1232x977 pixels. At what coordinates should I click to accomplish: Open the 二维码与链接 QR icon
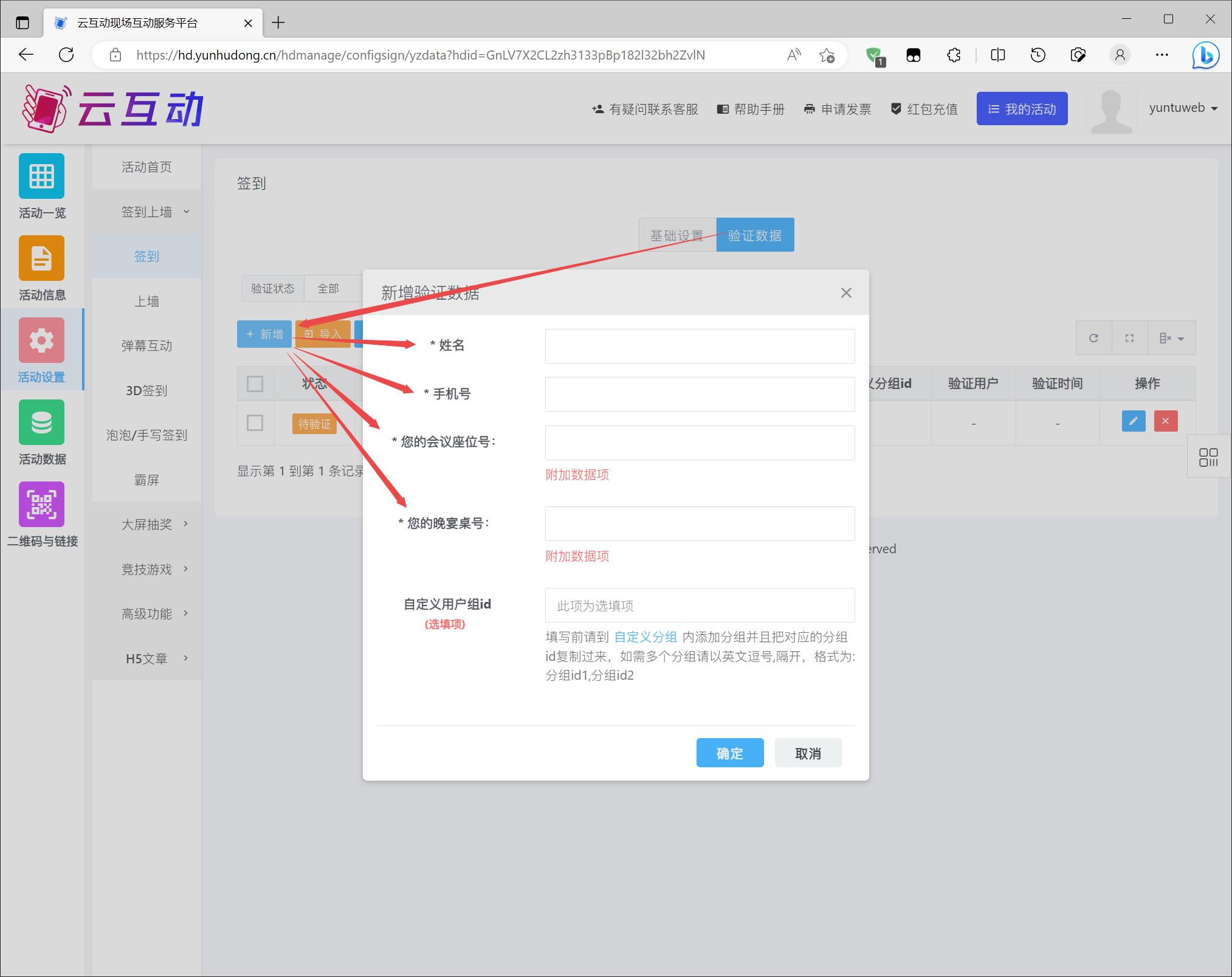click(41, 504)
